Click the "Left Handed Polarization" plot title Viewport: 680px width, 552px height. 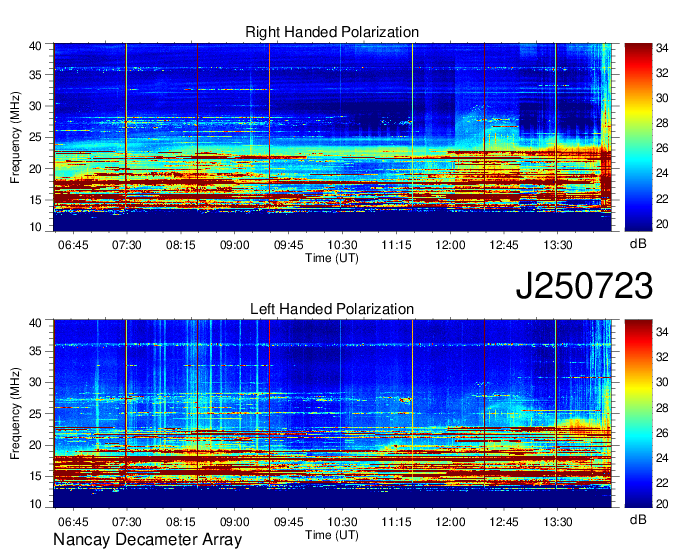[332, 309]
